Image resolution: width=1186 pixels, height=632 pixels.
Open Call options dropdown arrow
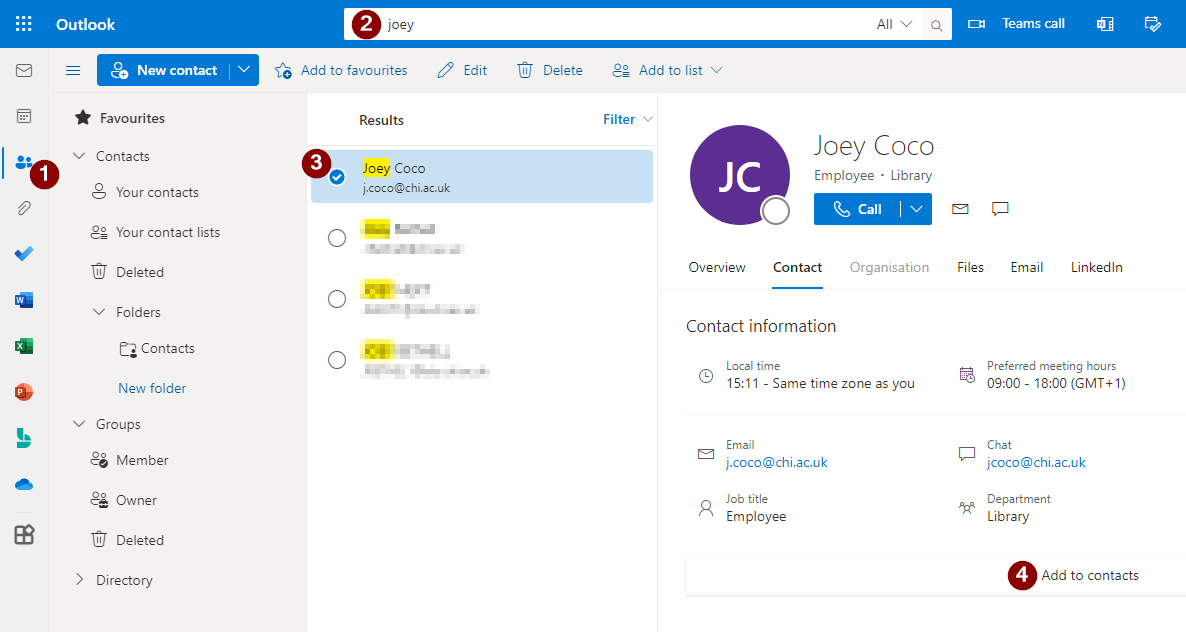[x=916, y=209]
